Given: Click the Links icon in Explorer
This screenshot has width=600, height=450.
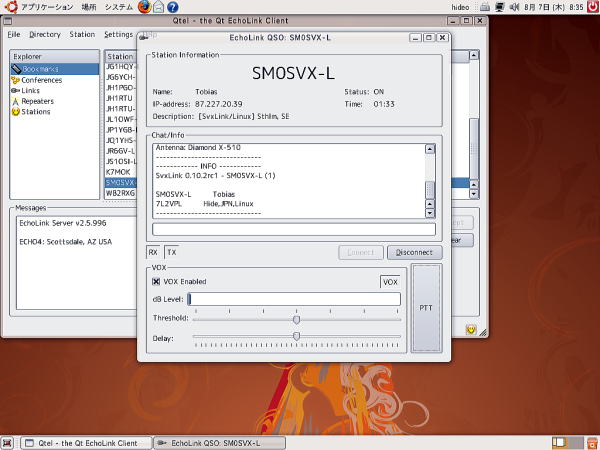Looking at the screenshot, I should 15,91.
